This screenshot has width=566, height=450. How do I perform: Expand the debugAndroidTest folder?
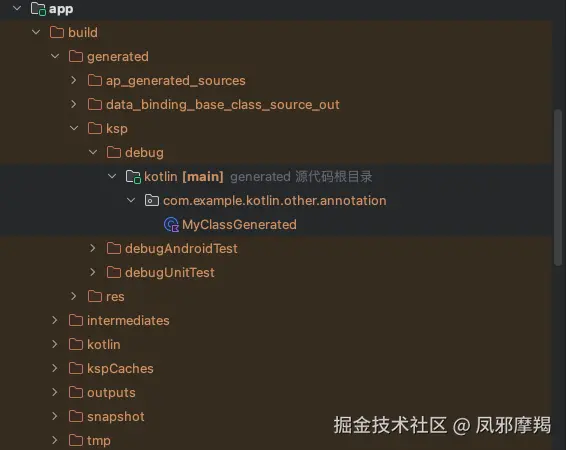click(x=93, y=248)
